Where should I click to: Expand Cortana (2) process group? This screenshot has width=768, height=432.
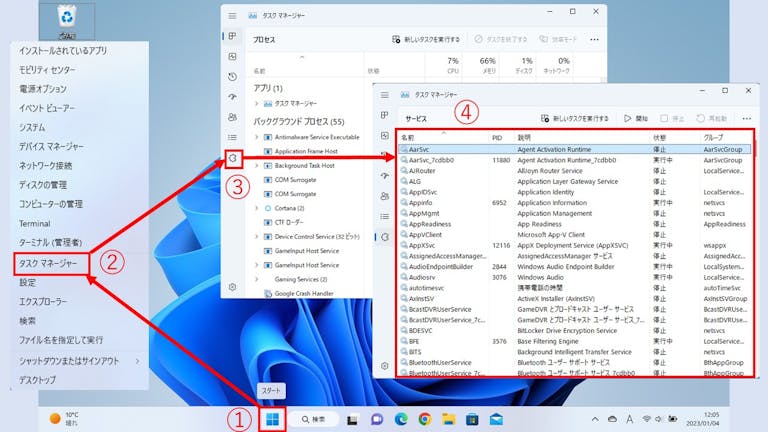click(256, 208)
